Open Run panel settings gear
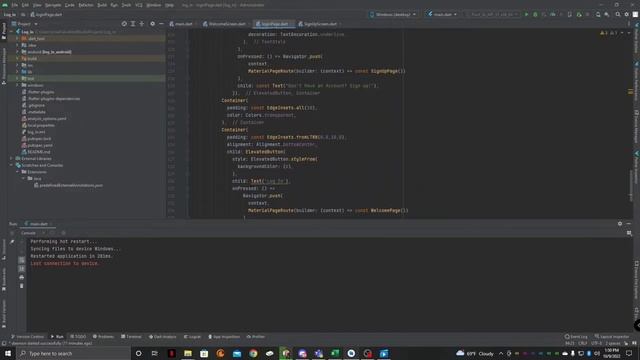 [x=620, y=224]
